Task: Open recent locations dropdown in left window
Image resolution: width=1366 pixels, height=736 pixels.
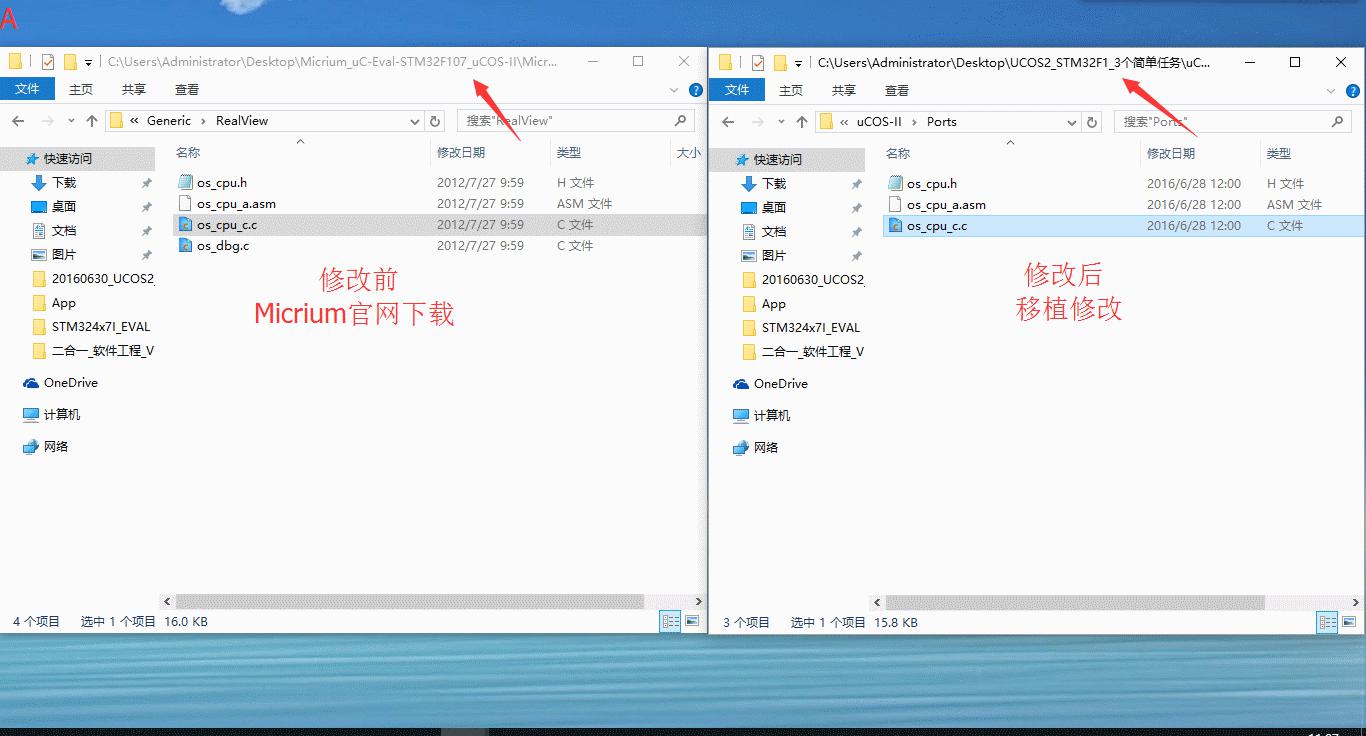Action: click(71, 121)
